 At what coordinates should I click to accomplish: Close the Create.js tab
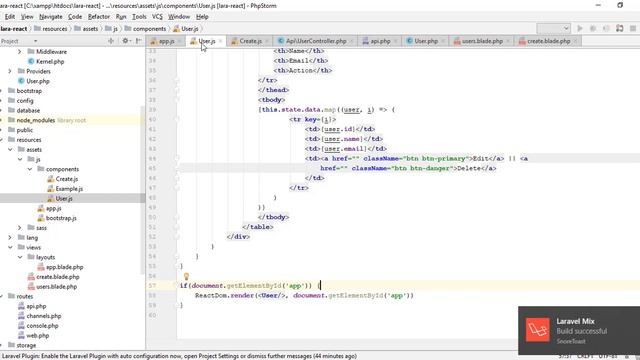pyautogui.click(x=267, y=41)
